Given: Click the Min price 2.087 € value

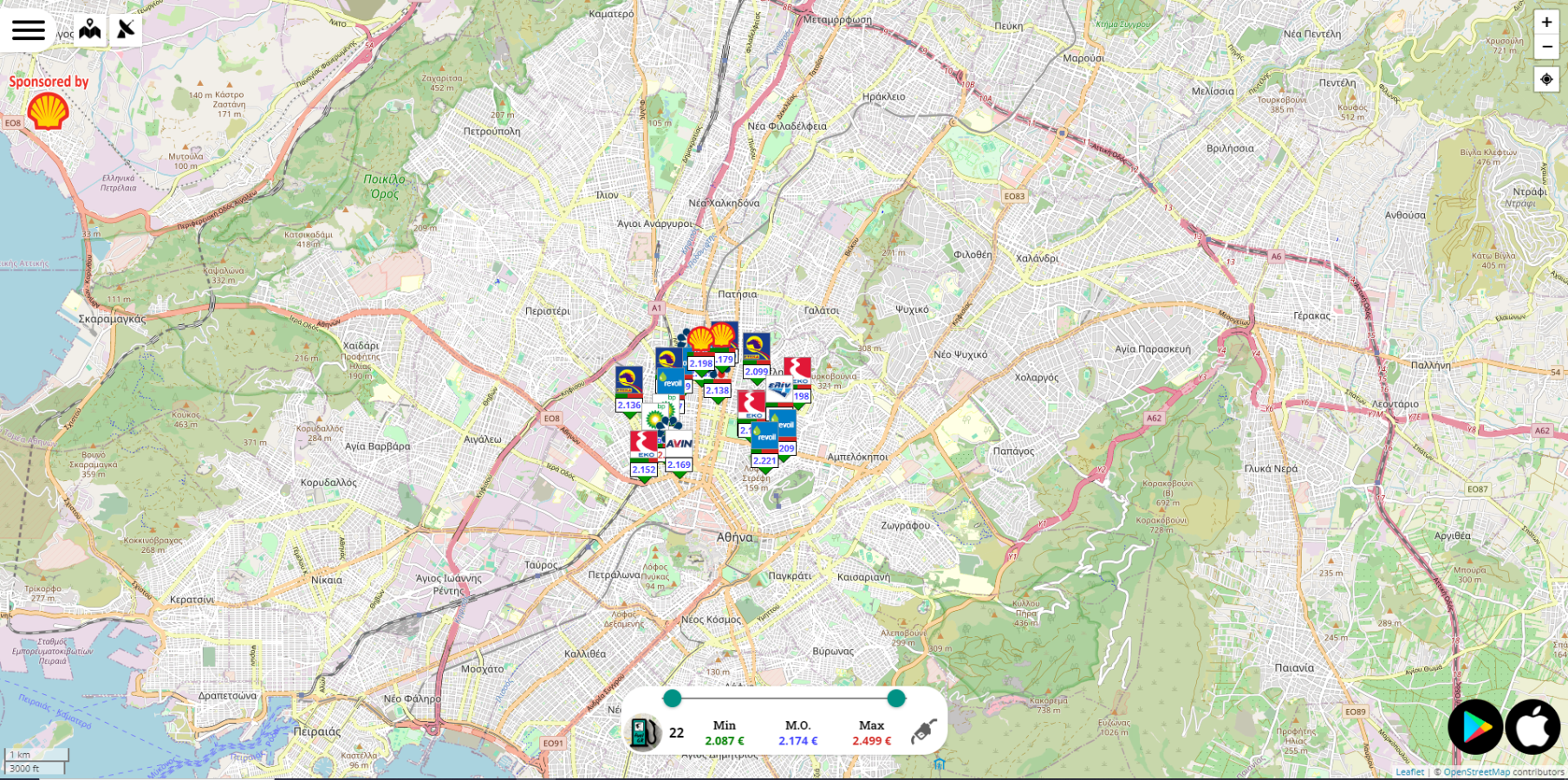Looking at the screenshot, I should (725, 741).
